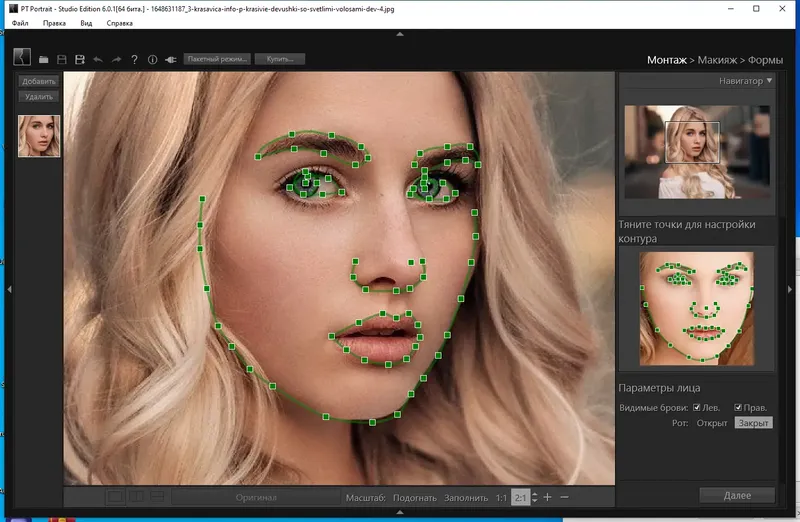The width and height of the screenshot is (800, 522).
Task: Select the top-bottom split view icon
Action: [157, 496]
